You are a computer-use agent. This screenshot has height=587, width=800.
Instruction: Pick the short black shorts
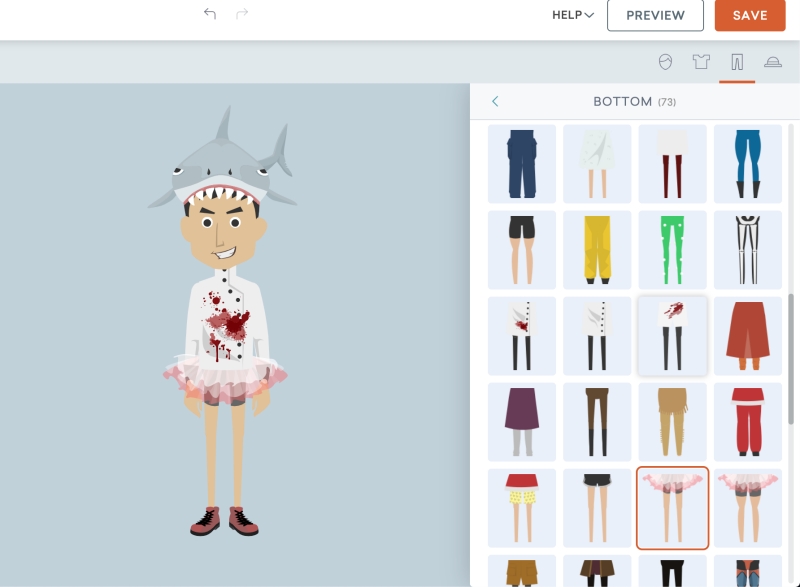pos(597,508)
